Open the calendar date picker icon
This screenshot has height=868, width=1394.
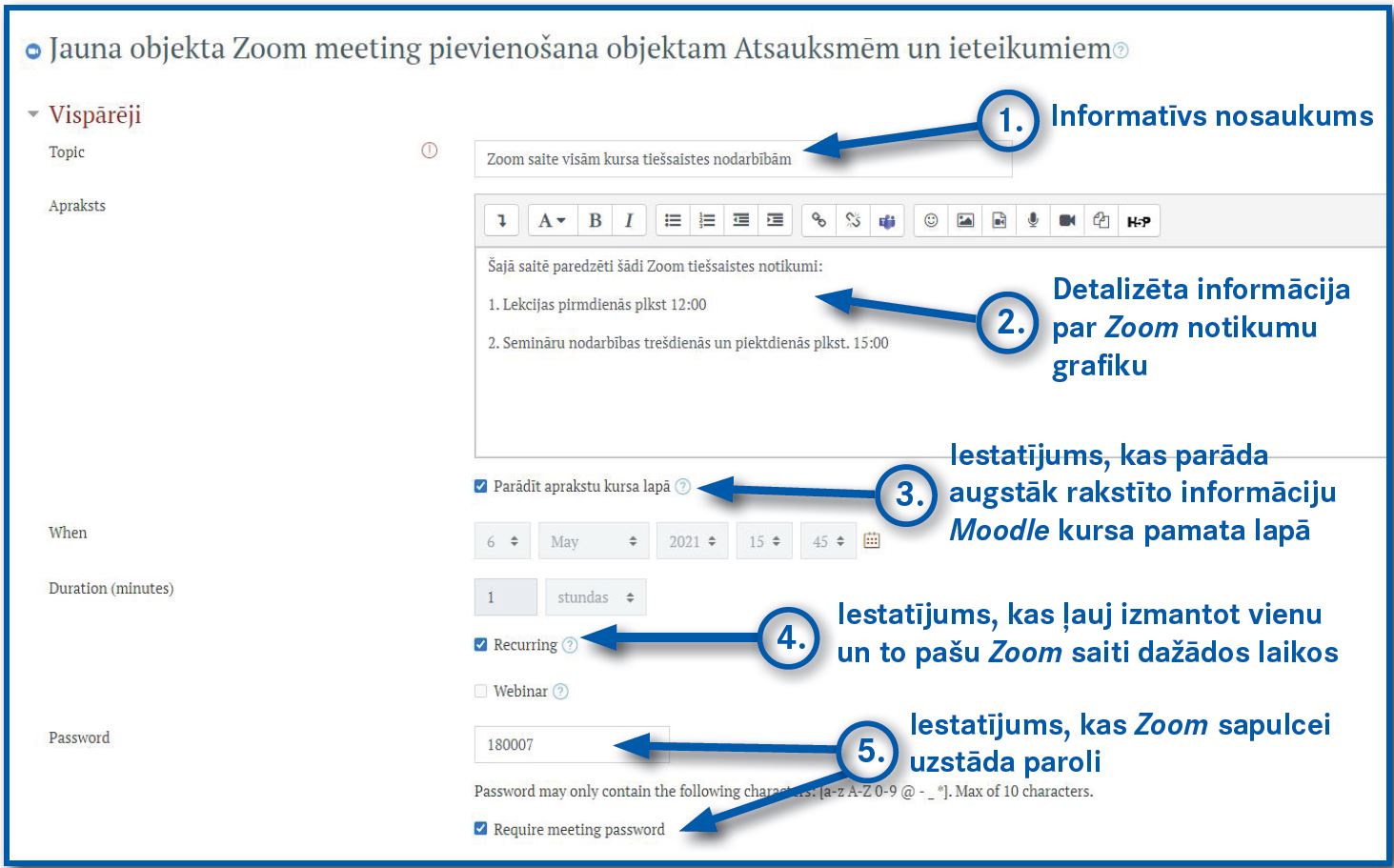click(871, 541)
